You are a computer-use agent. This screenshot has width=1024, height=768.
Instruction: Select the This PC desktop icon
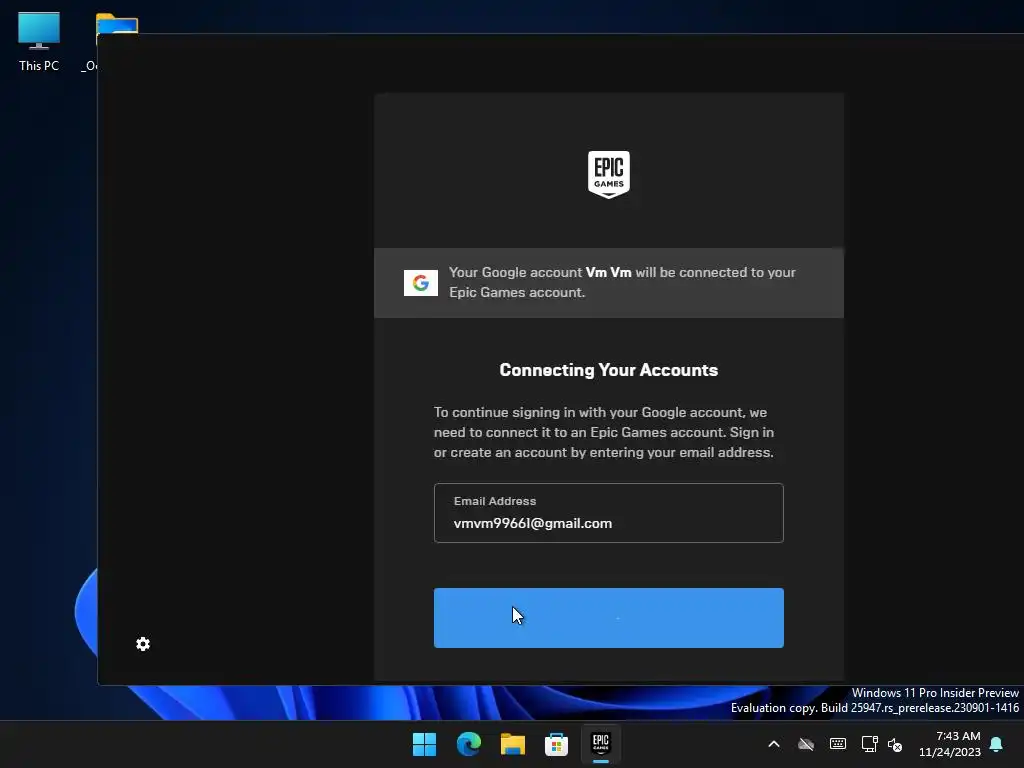[x=39, y=42]
